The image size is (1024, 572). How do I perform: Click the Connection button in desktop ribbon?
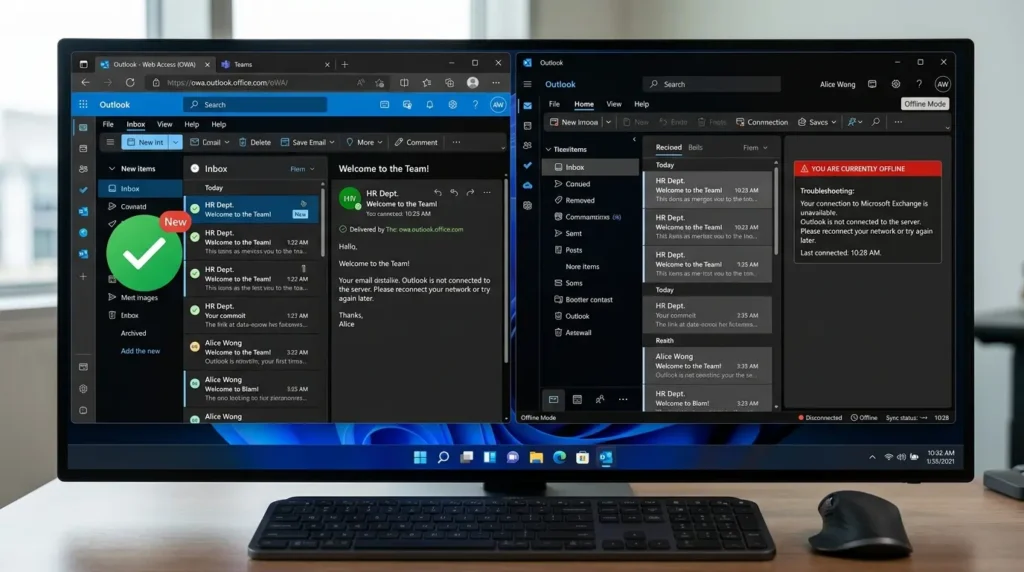(x=761, y=122)
